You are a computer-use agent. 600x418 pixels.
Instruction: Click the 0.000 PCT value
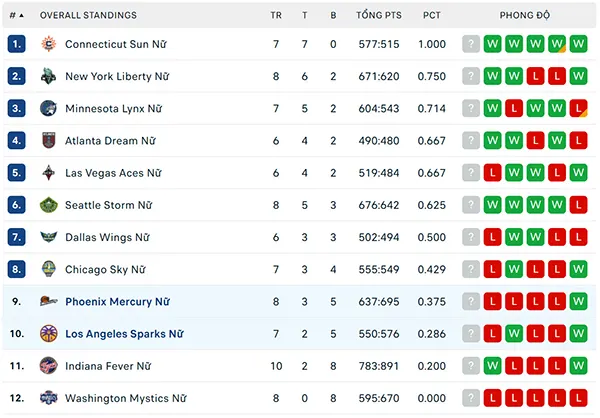[x=432, y=398]
